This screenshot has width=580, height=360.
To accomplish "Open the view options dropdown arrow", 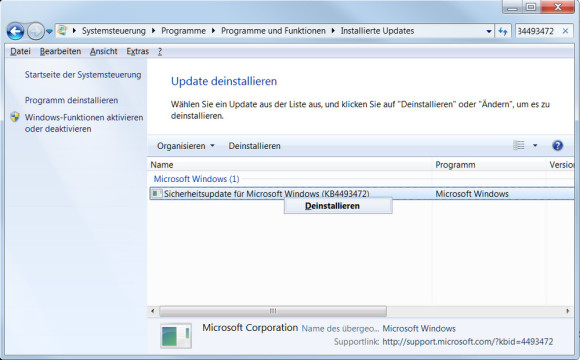I will (x=535, y=145).
